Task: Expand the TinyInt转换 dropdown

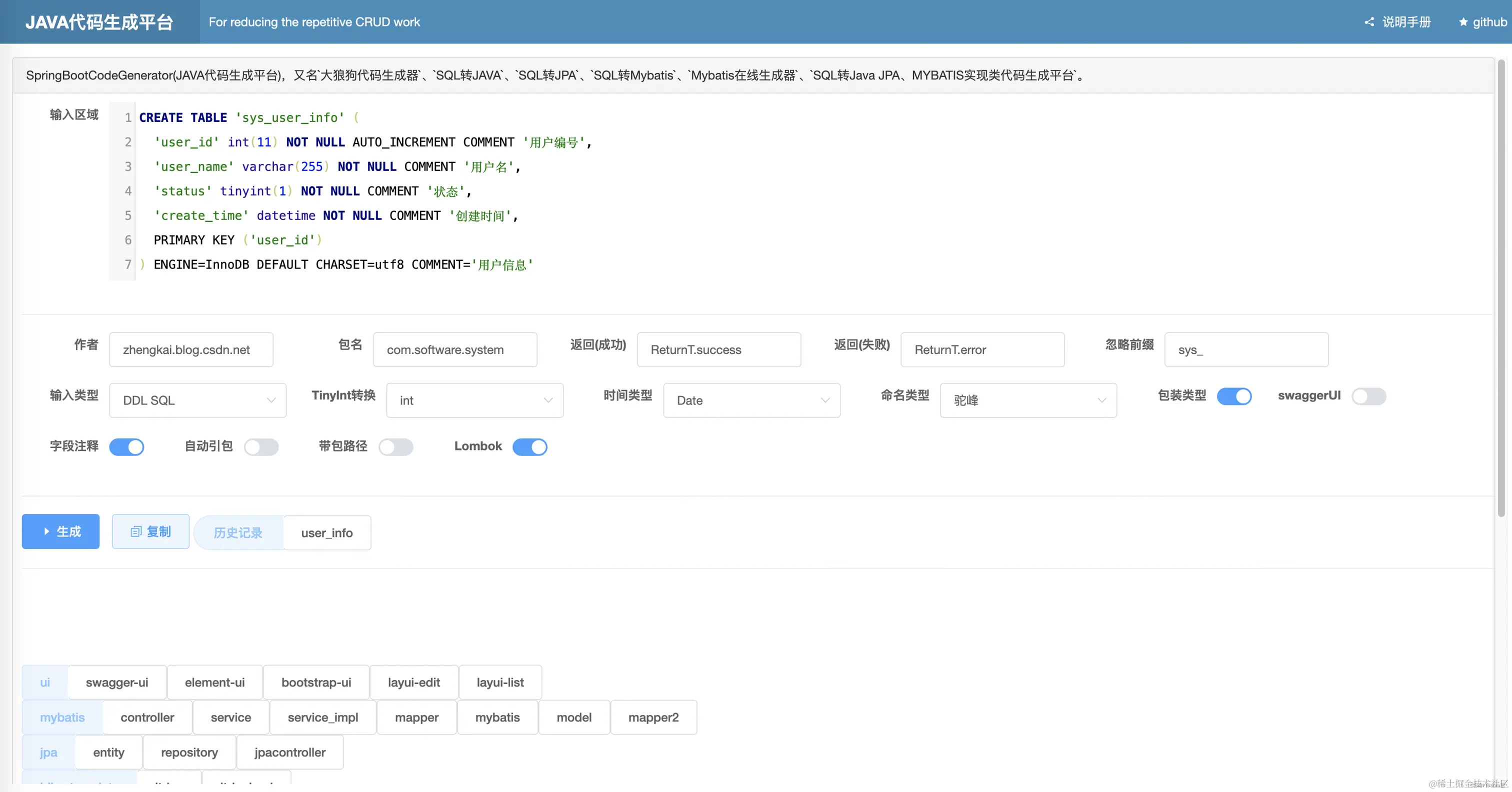Action: (474, 400)
